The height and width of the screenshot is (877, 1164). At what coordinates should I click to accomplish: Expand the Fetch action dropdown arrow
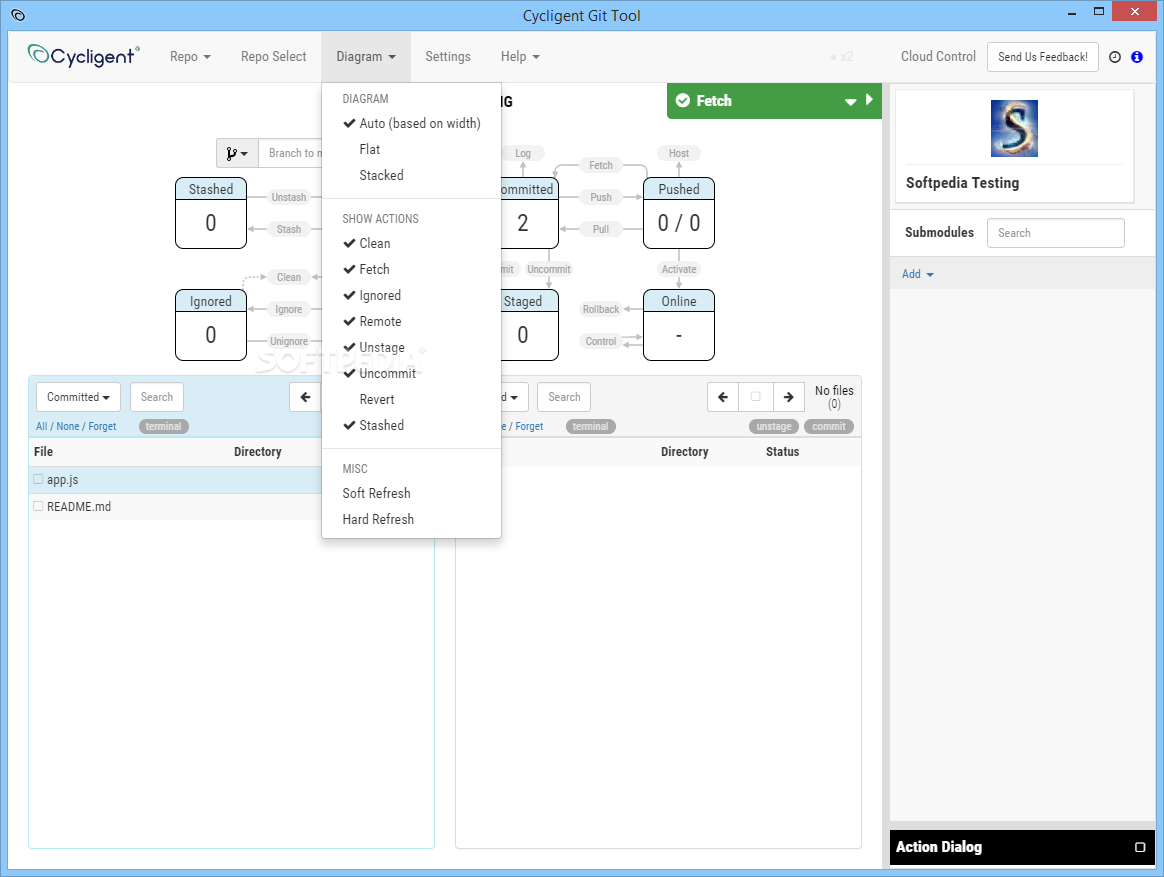[851, 102]
